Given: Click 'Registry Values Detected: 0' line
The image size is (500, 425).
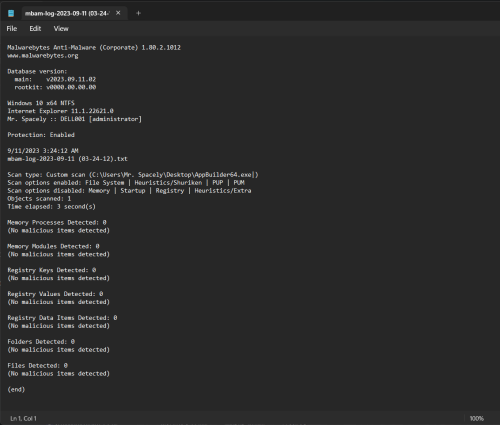Looking at the screenshot, I should click(55, 294).
